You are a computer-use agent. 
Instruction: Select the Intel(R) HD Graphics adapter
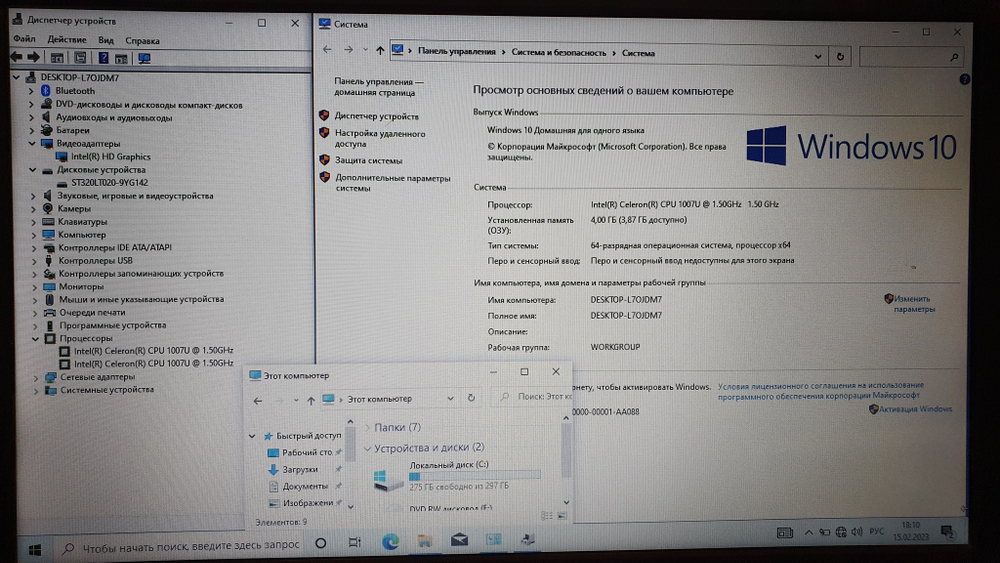(x=111, y=157)
